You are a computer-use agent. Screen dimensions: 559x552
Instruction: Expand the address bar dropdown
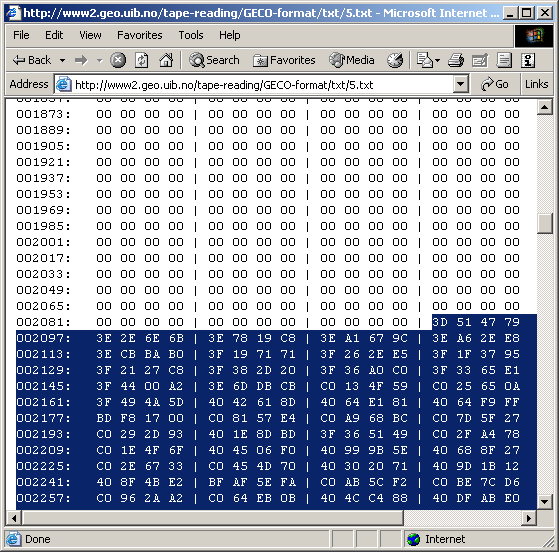click(x=461, y=85)
